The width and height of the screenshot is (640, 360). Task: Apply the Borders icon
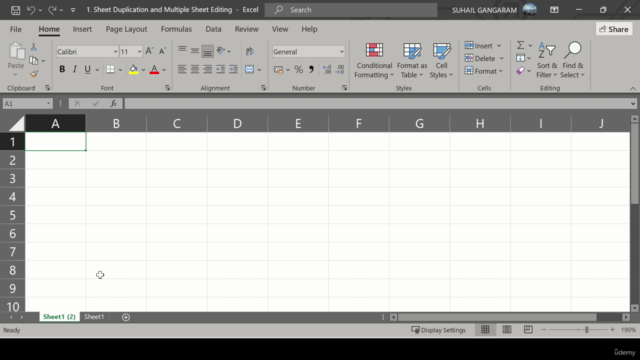pos(110,69)
